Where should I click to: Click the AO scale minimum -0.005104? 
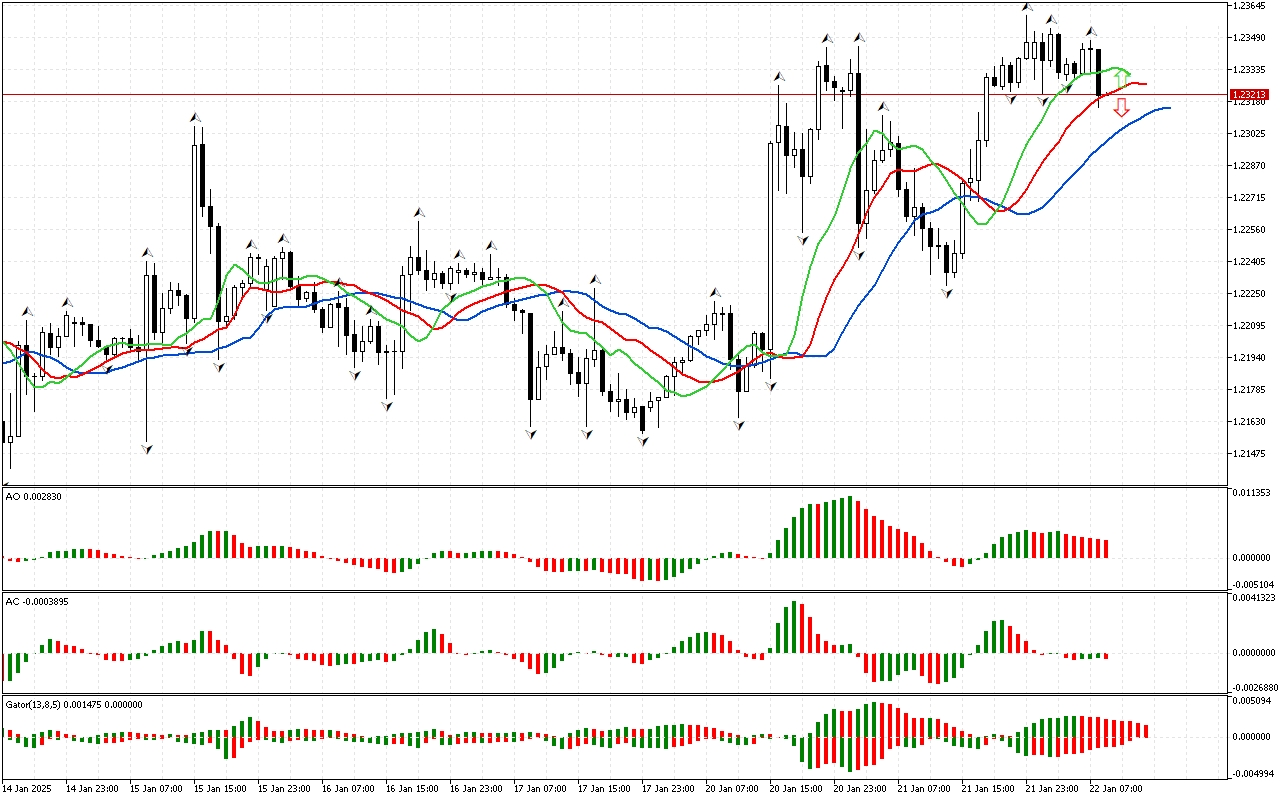(1252, 584)
